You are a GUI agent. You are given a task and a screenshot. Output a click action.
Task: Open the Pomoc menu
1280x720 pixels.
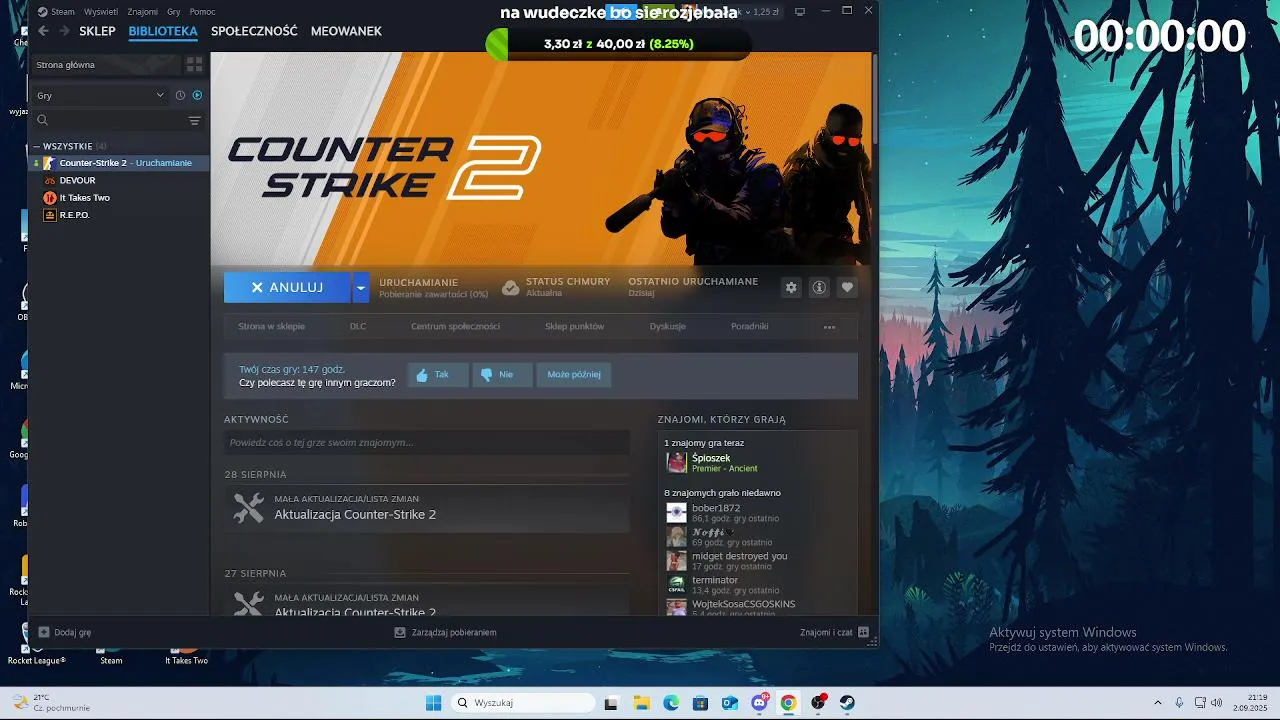click(202, 12)
